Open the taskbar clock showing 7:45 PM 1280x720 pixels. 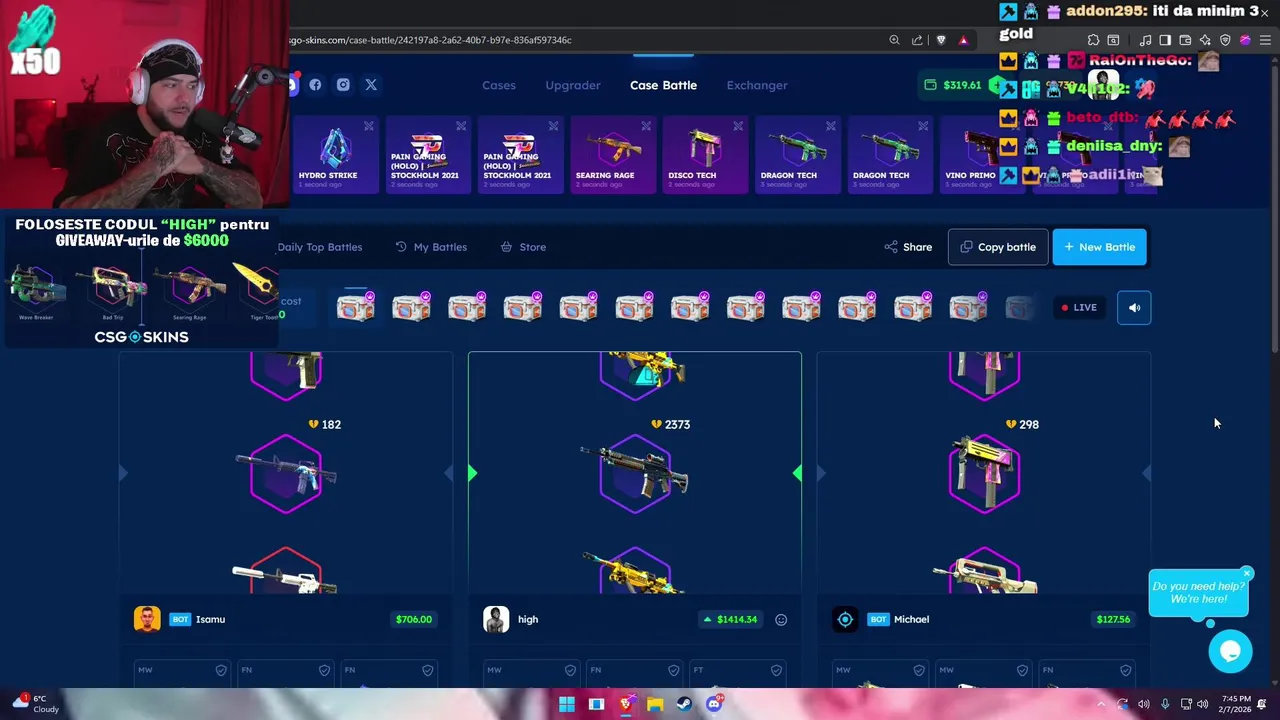pos(1236,704)
